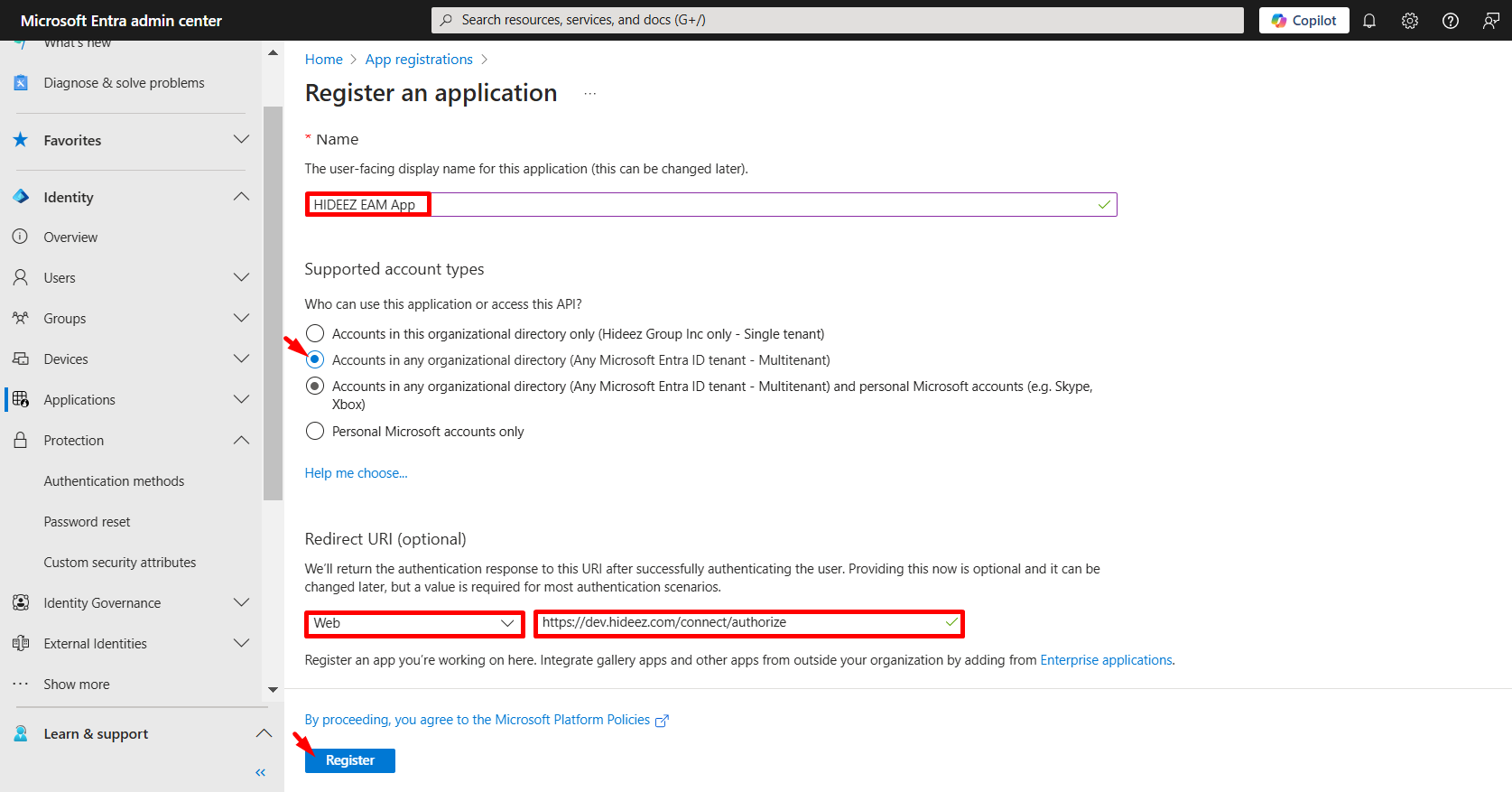Click the ellipsis beside Register an application
This screenshot has width=1512, height=792.
[x=589, y=94]
